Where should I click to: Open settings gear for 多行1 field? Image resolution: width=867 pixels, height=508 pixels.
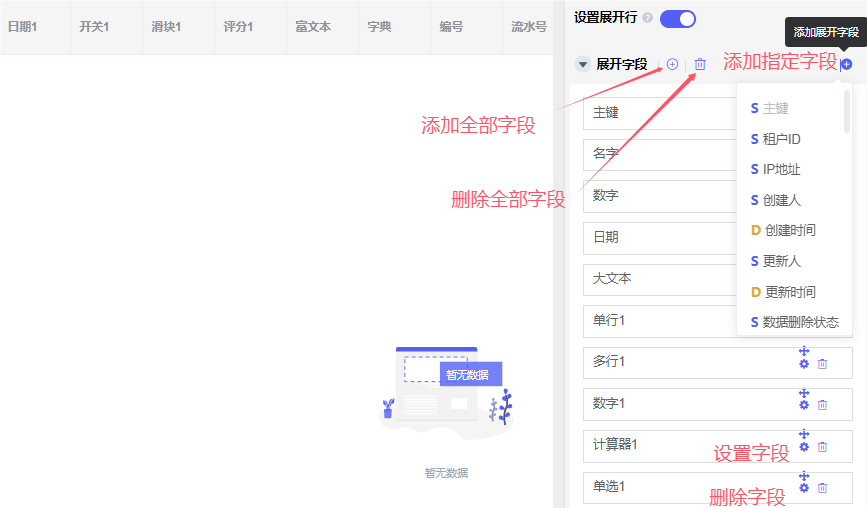[x=804, y=364]
